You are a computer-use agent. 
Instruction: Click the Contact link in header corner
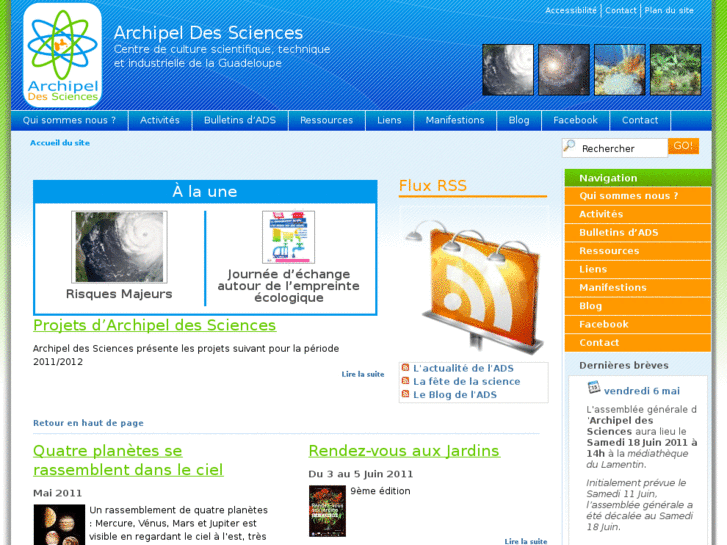[x=621, y=10]
